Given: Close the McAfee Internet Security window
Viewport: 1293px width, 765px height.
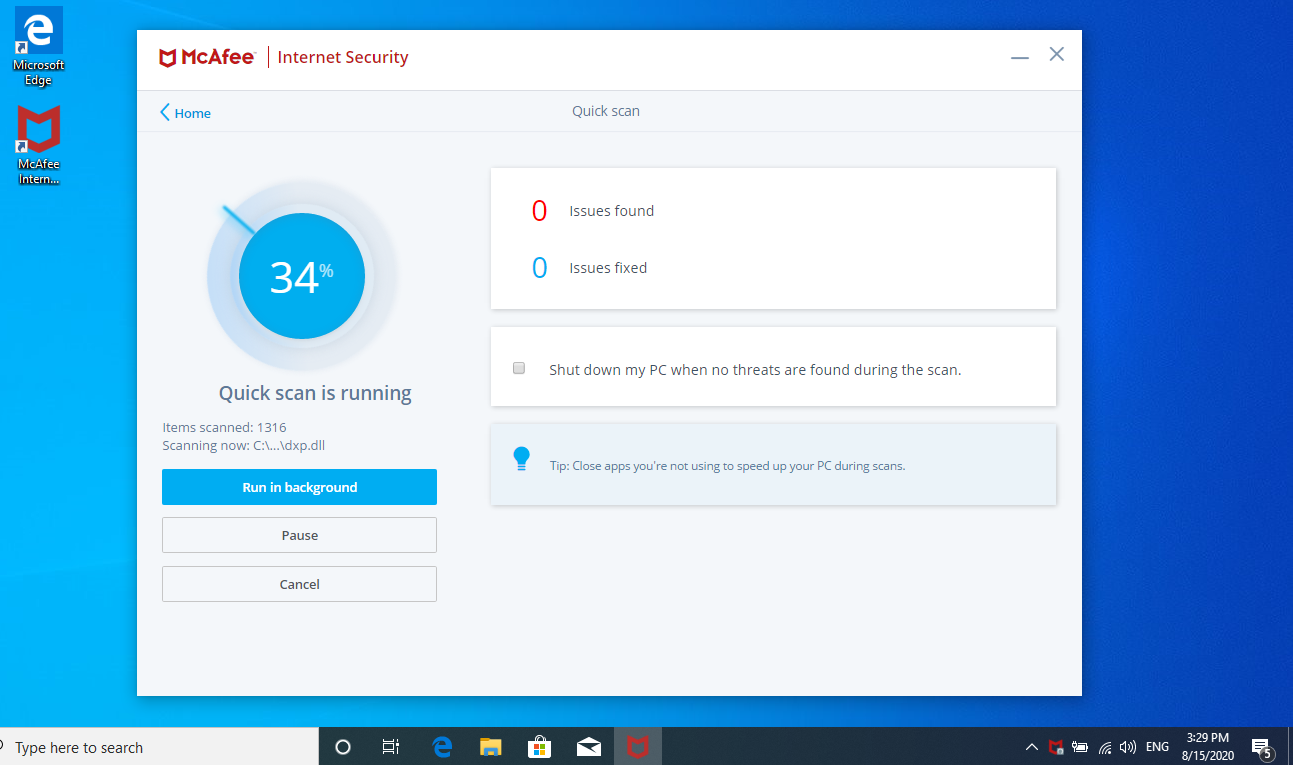Looking at the screenshot, I should point(1056,55).
